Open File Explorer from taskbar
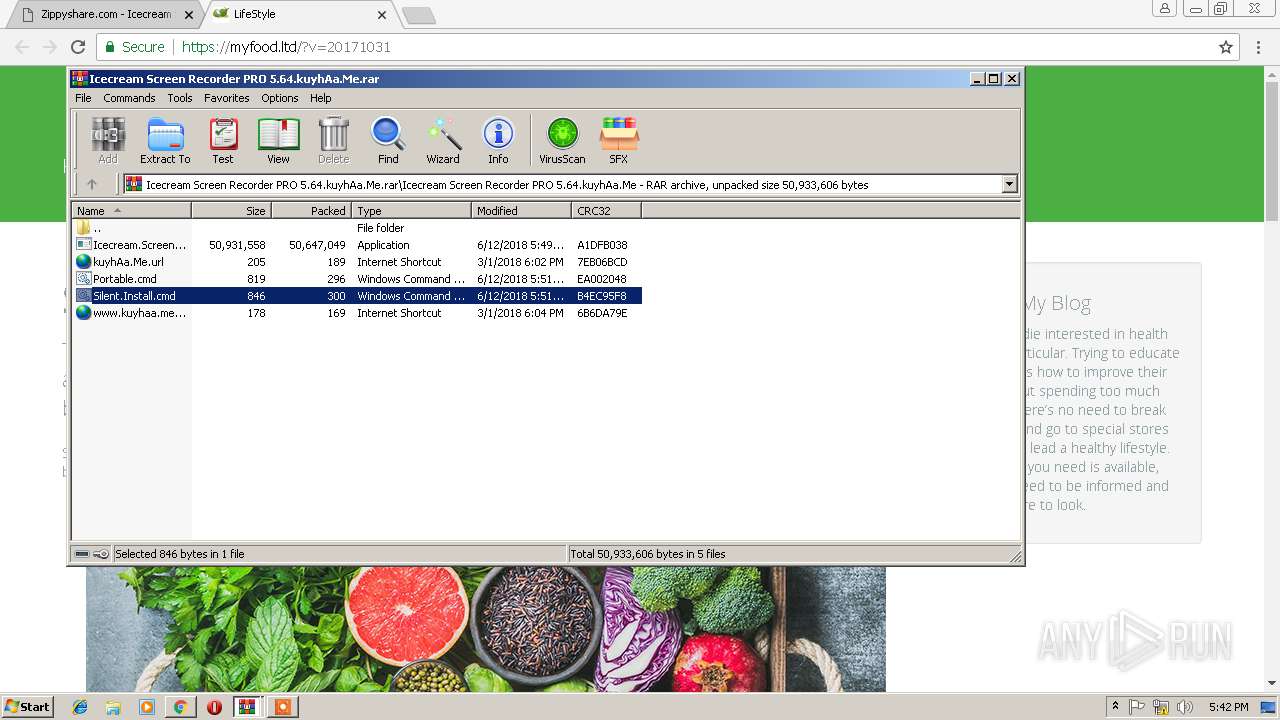1280x720 pixels. tap(113, 707)
